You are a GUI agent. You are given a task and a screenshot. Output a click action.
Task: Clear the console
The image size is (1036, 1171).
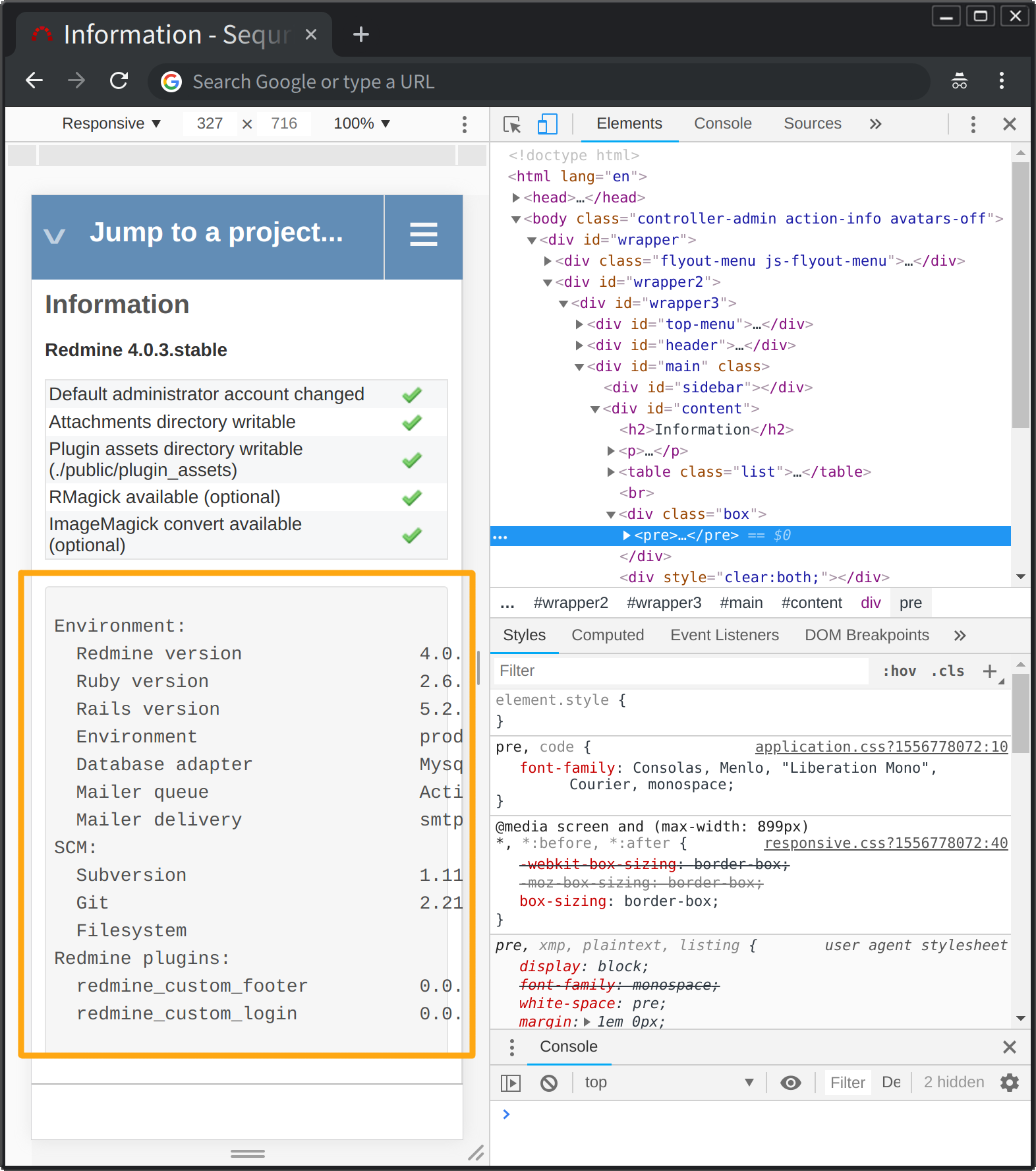point(549,1083)
